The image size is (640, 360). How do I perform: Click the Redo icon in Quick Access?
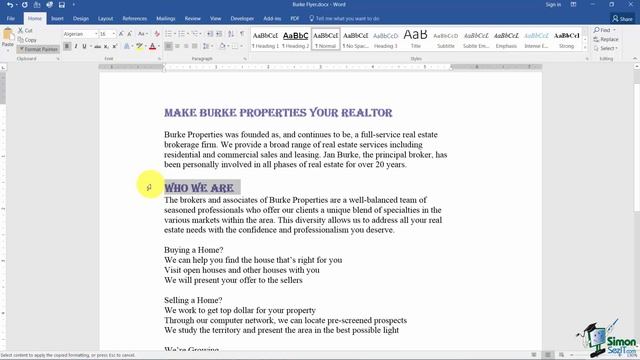tap(24, 5)
